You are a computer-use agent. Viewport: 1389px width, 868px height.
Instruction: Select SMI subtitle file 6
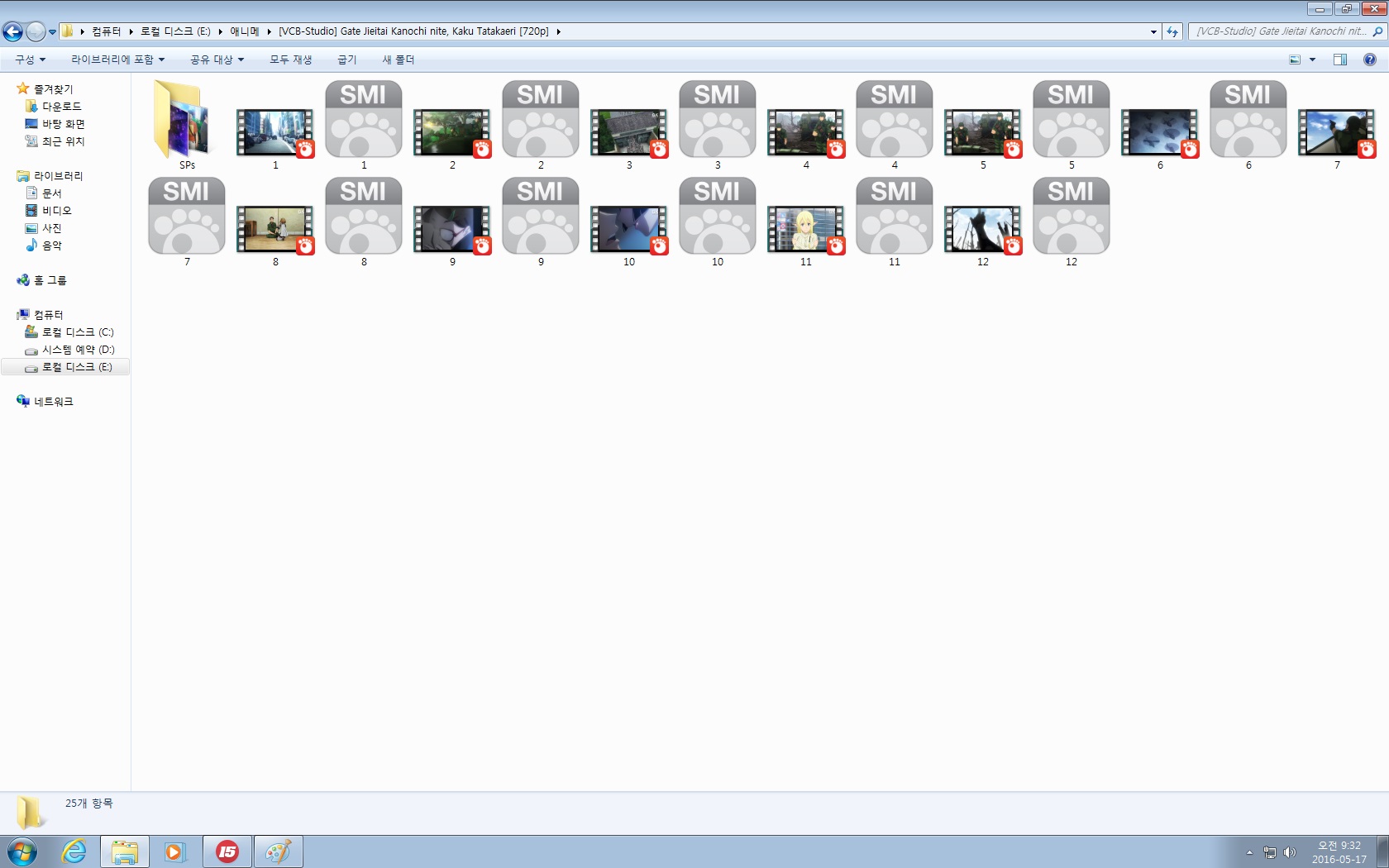point(1248,119)
